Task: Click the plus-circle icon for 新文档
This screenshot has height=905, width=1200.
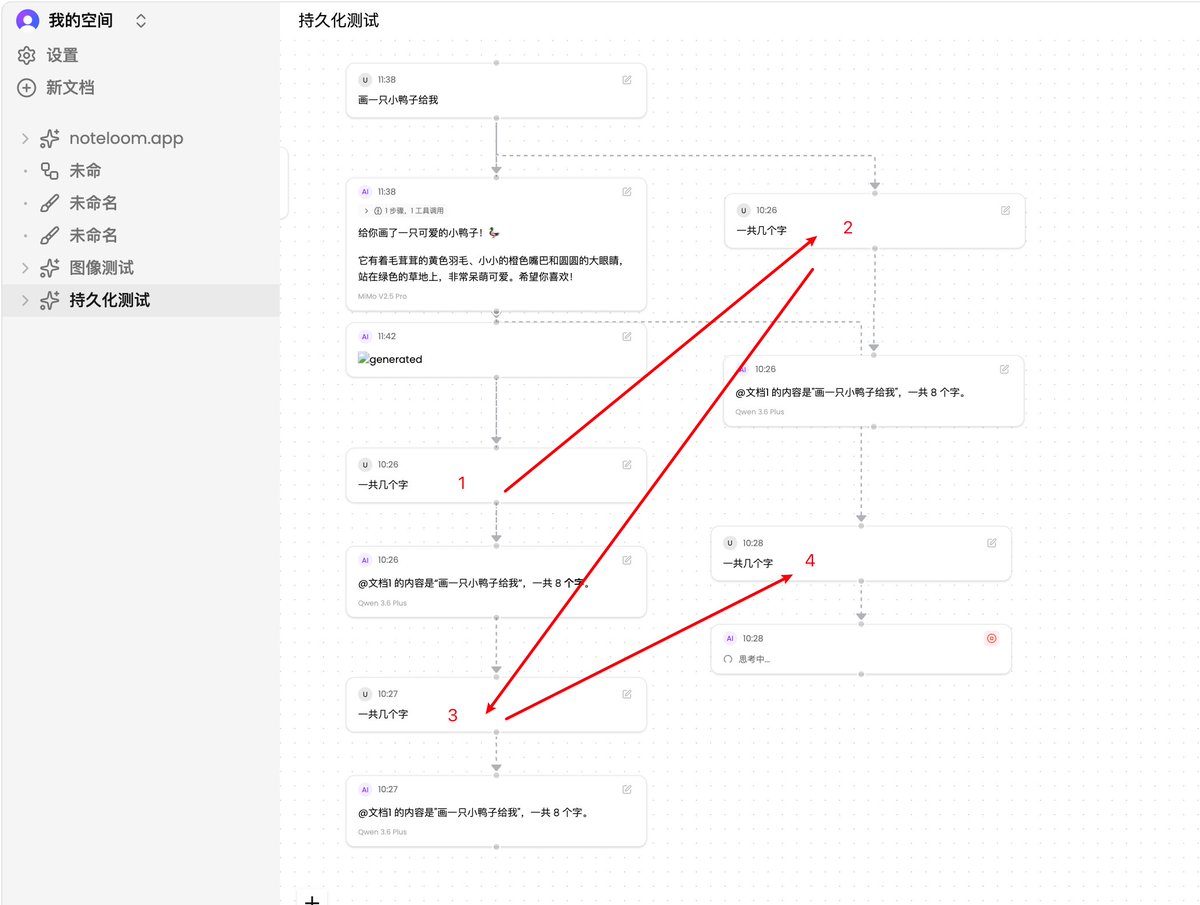Action: [x=27, y=88]
